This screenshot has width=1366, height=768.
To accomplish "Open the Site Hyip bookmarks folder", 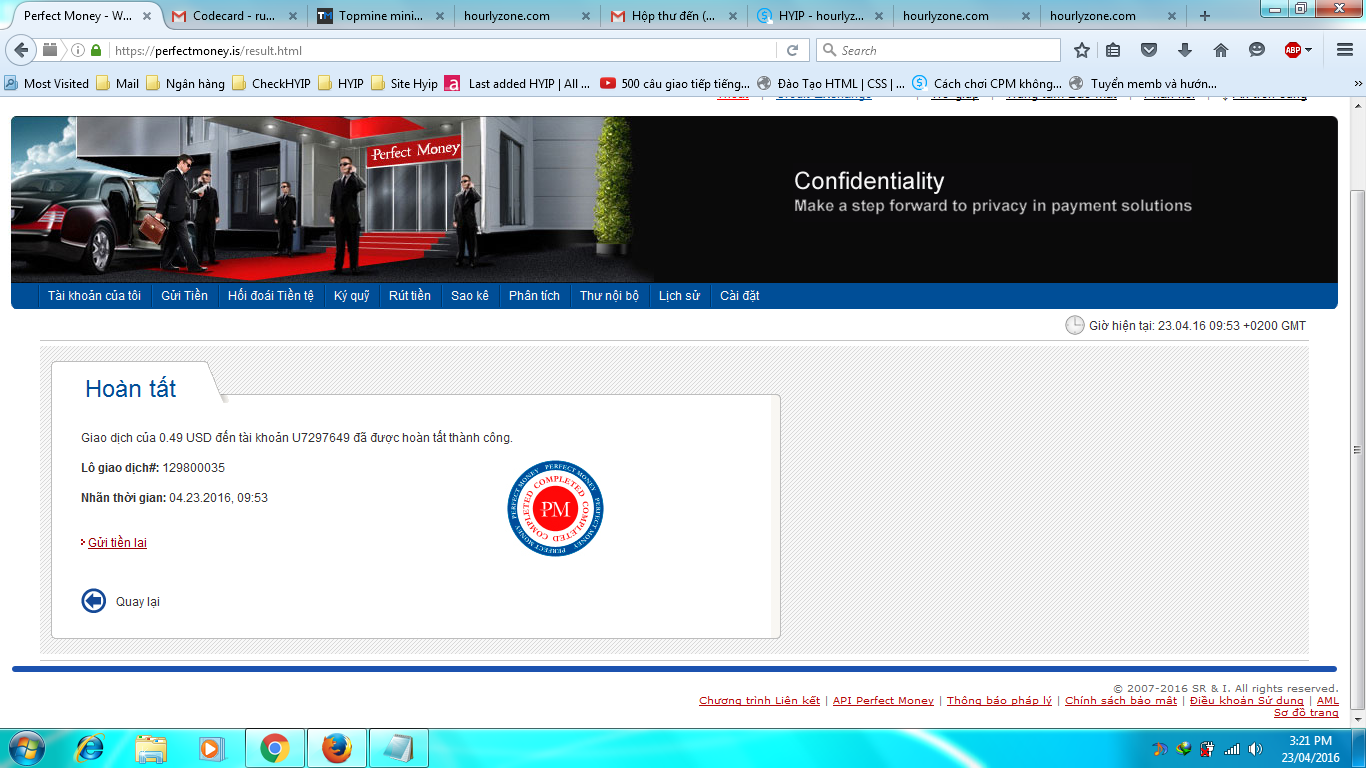I will coord(404,84).
